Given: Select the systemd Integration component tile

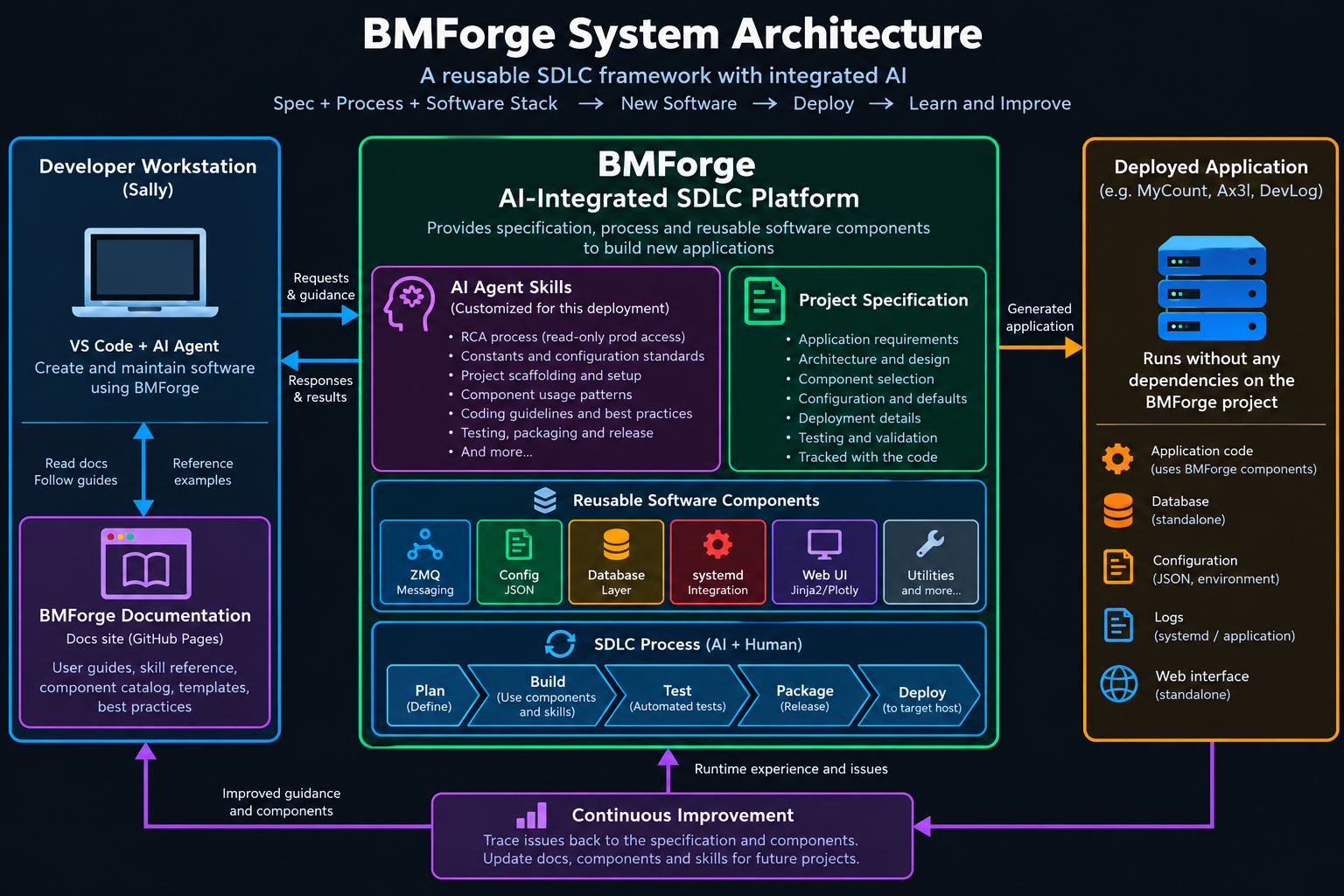Looking at the screenshot, I should [717, 562].
